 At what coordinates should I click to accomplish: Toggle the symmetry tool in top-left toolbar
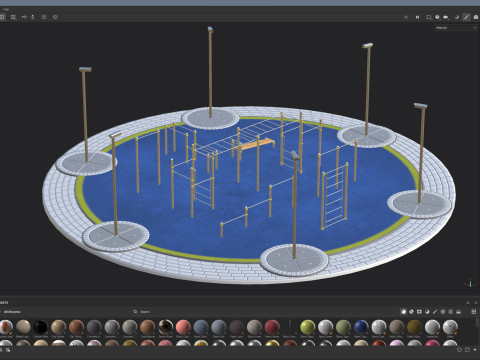click(24, 17)
